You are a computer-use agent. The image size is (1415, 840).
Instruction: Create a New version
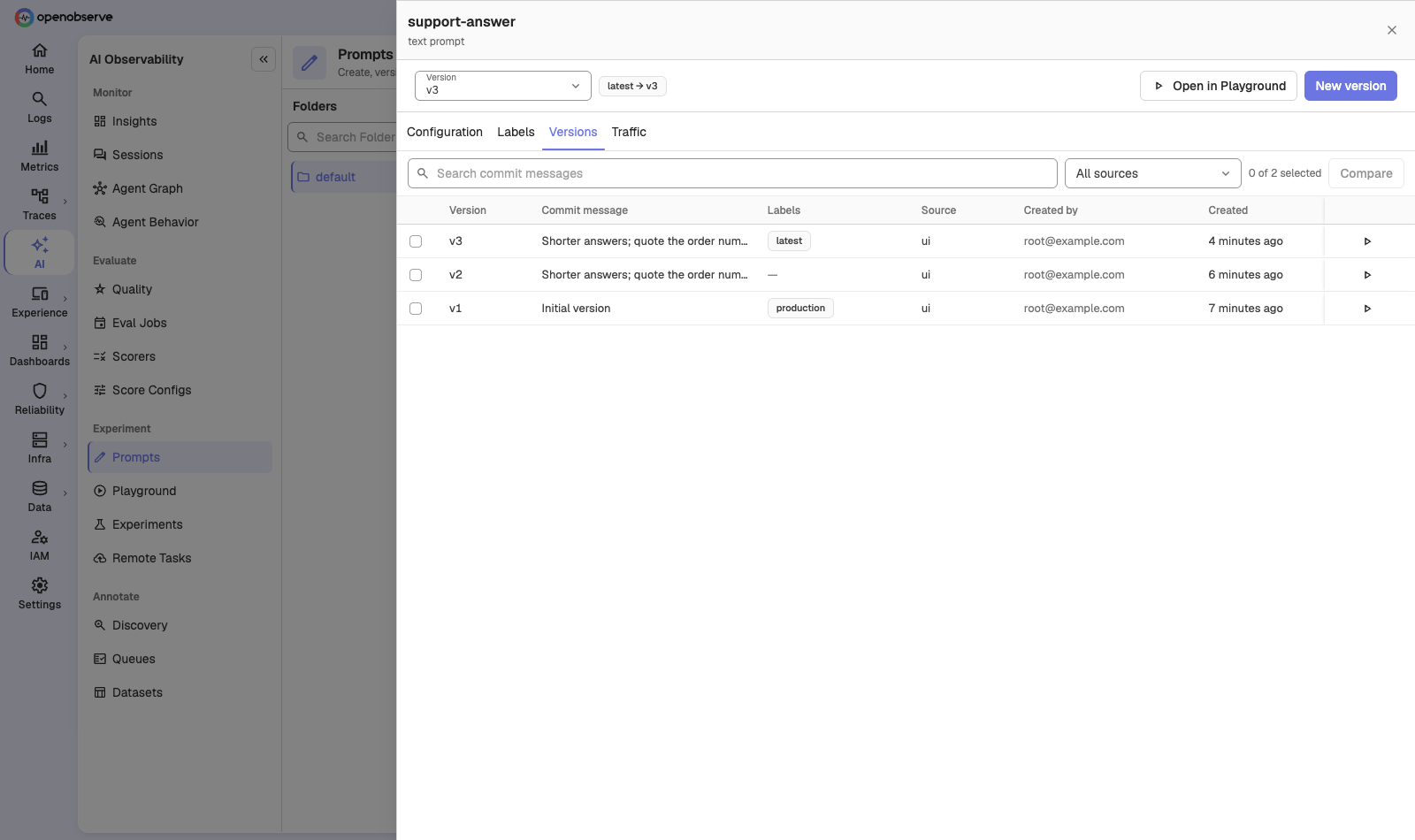coord(1350,86)
